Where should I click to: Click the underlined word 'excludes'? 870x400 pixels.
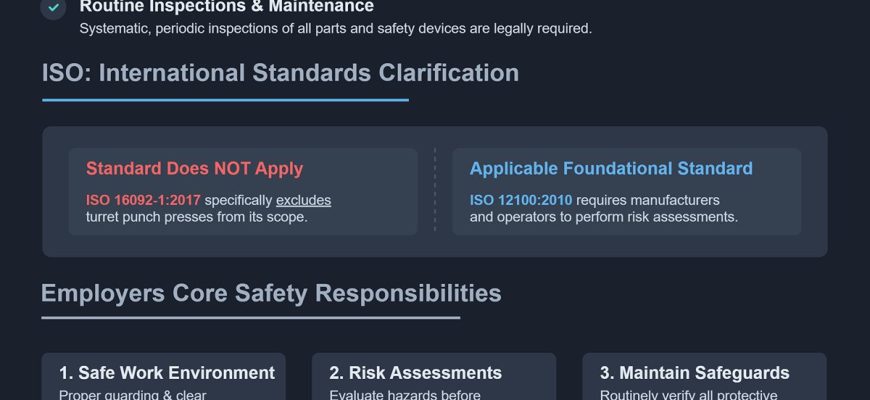tap(303, 200)
